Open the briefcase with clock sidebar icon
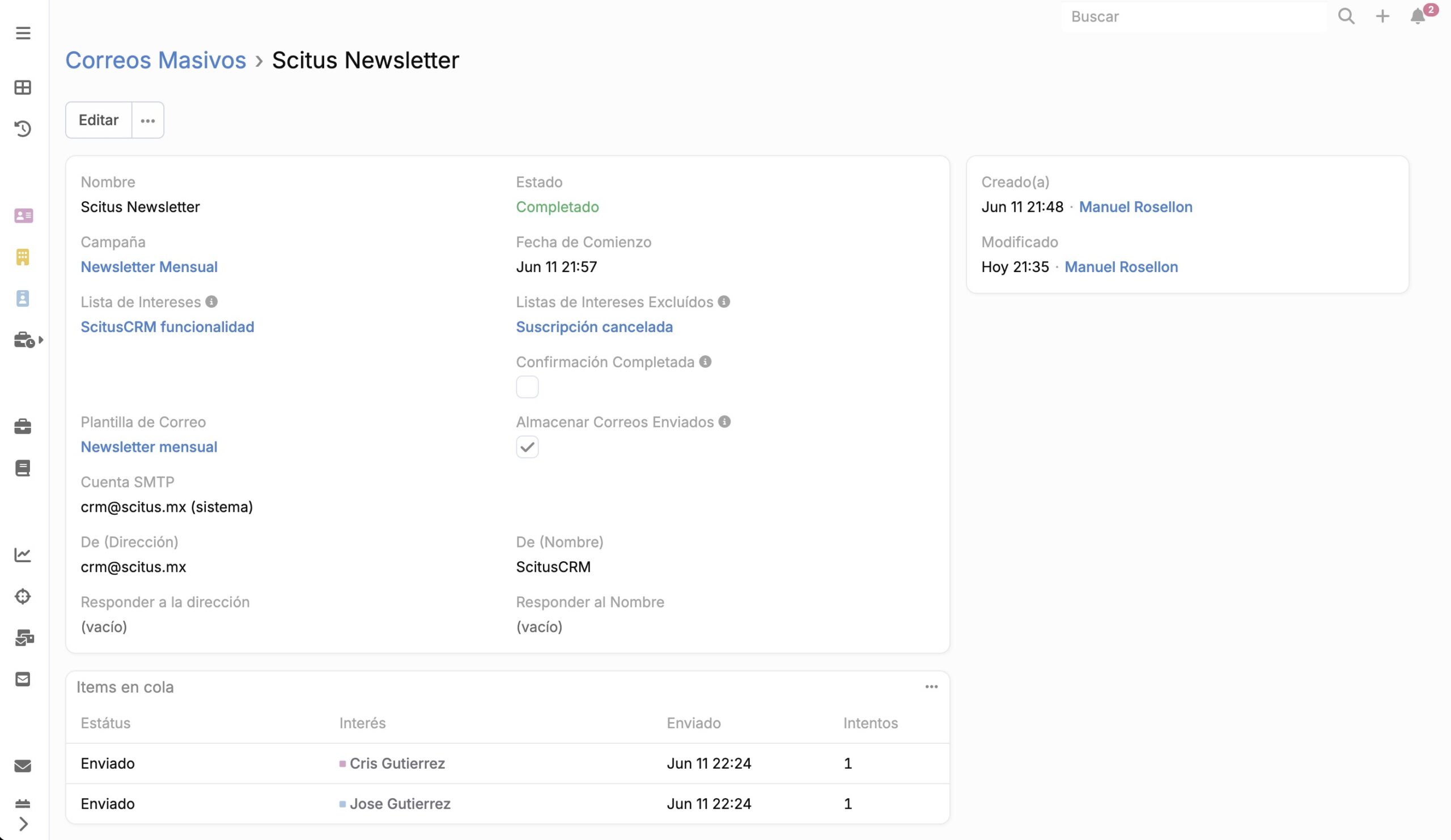This screenshot has height=840, width=1451. click(24, 340)
